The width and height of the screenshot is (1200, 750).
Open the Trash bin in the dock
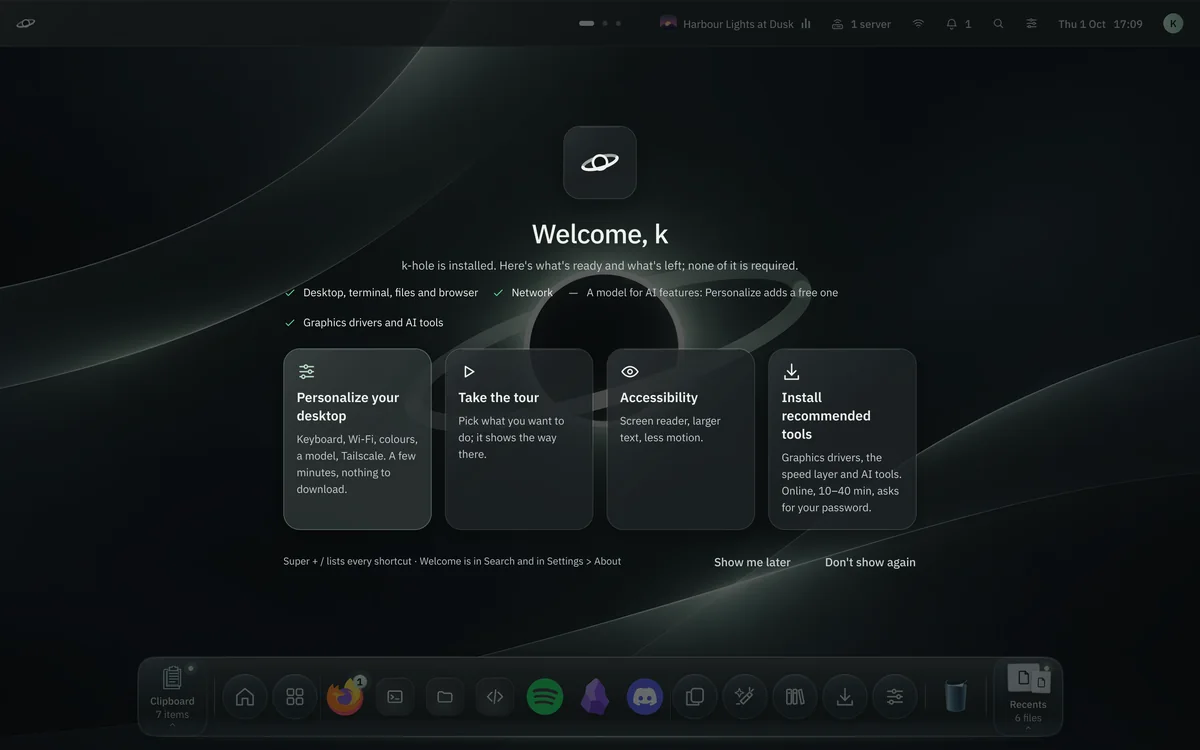tap(956, 696)
